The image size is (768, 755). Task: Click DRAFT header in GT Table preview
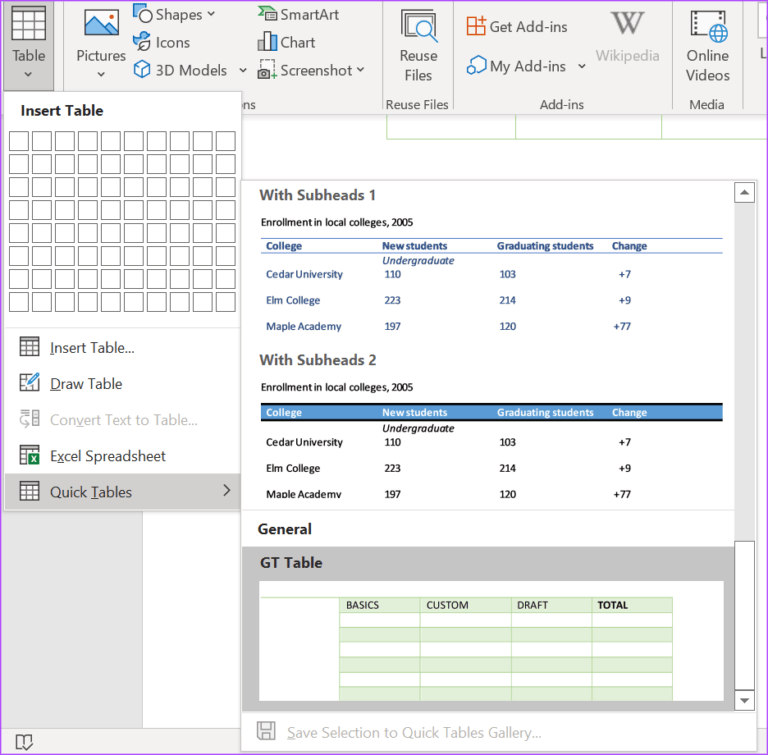(532, 605)
